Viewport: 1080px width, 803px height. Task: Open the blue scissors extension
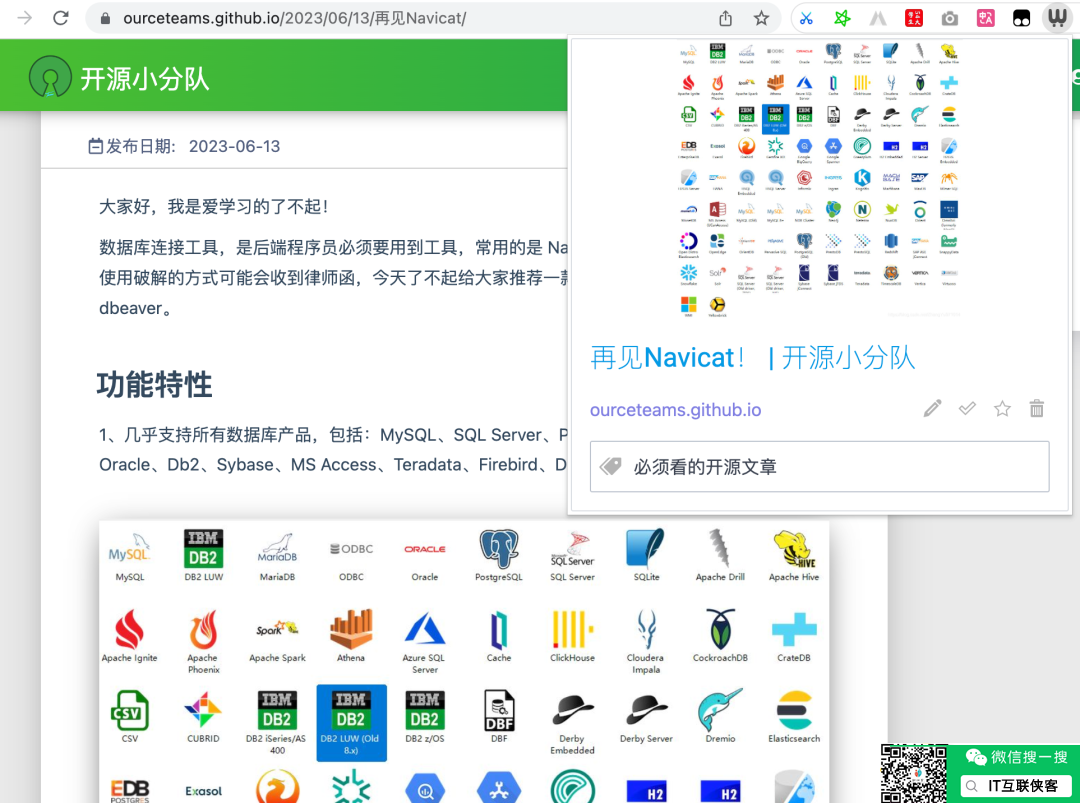coord(806,19)
